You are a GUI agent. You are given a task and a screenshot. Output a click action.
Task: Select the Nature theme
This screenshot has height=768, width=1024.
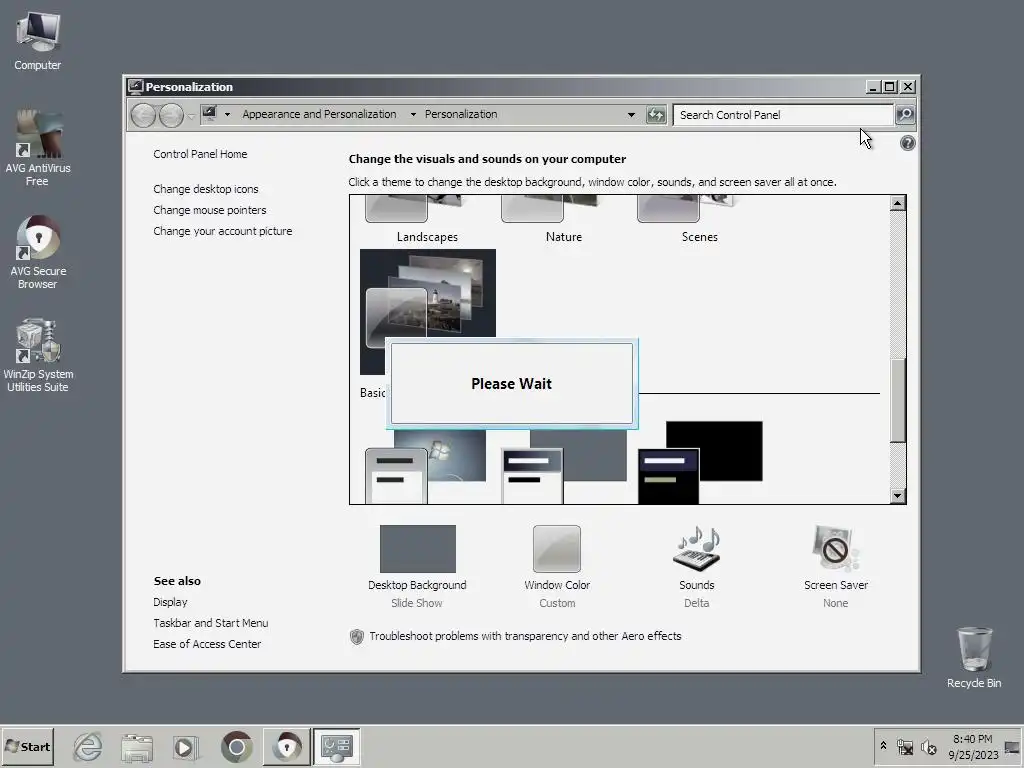pyautogui.click(x=564, y=219)
